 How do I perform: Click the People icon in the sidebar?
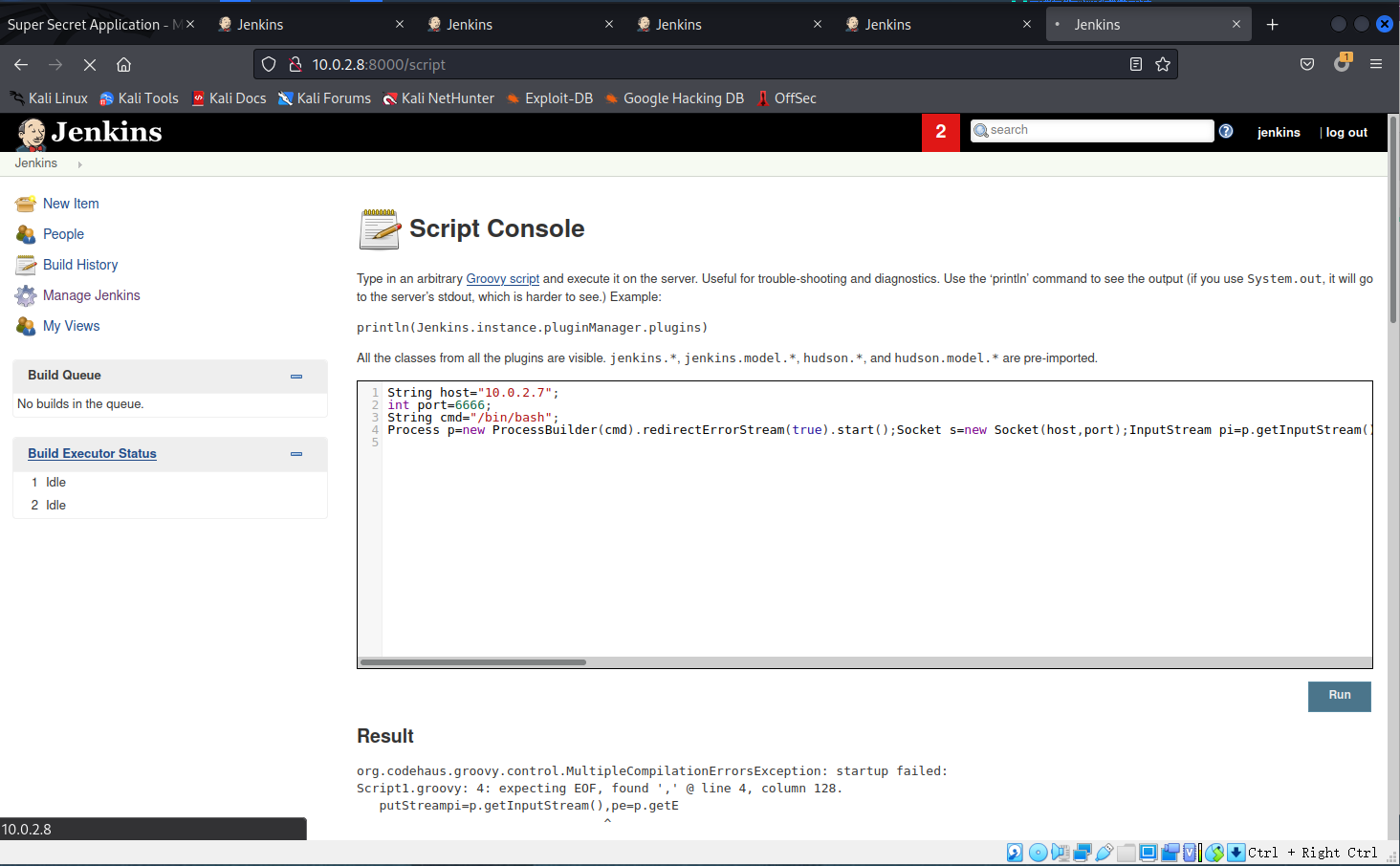(x=26, y=234)
